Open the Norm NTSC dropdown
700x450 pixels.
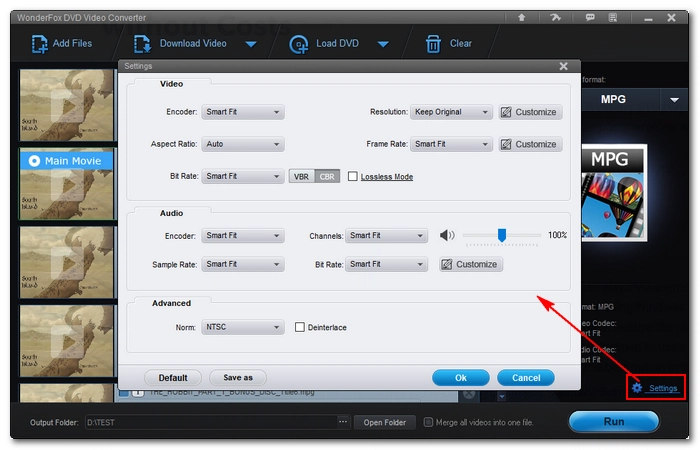[242, 327]
